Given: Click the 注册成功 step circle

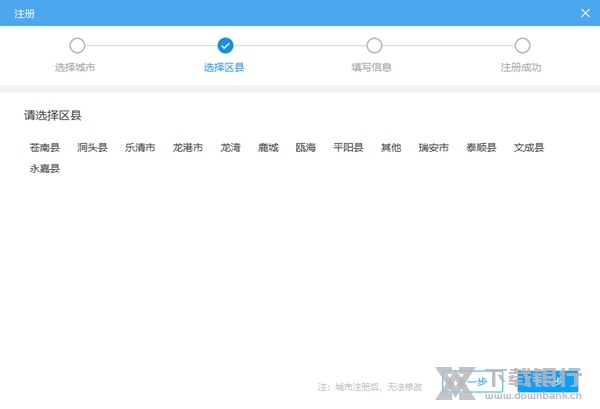Looking at the screenshot, I should click(x=522, y=45).
